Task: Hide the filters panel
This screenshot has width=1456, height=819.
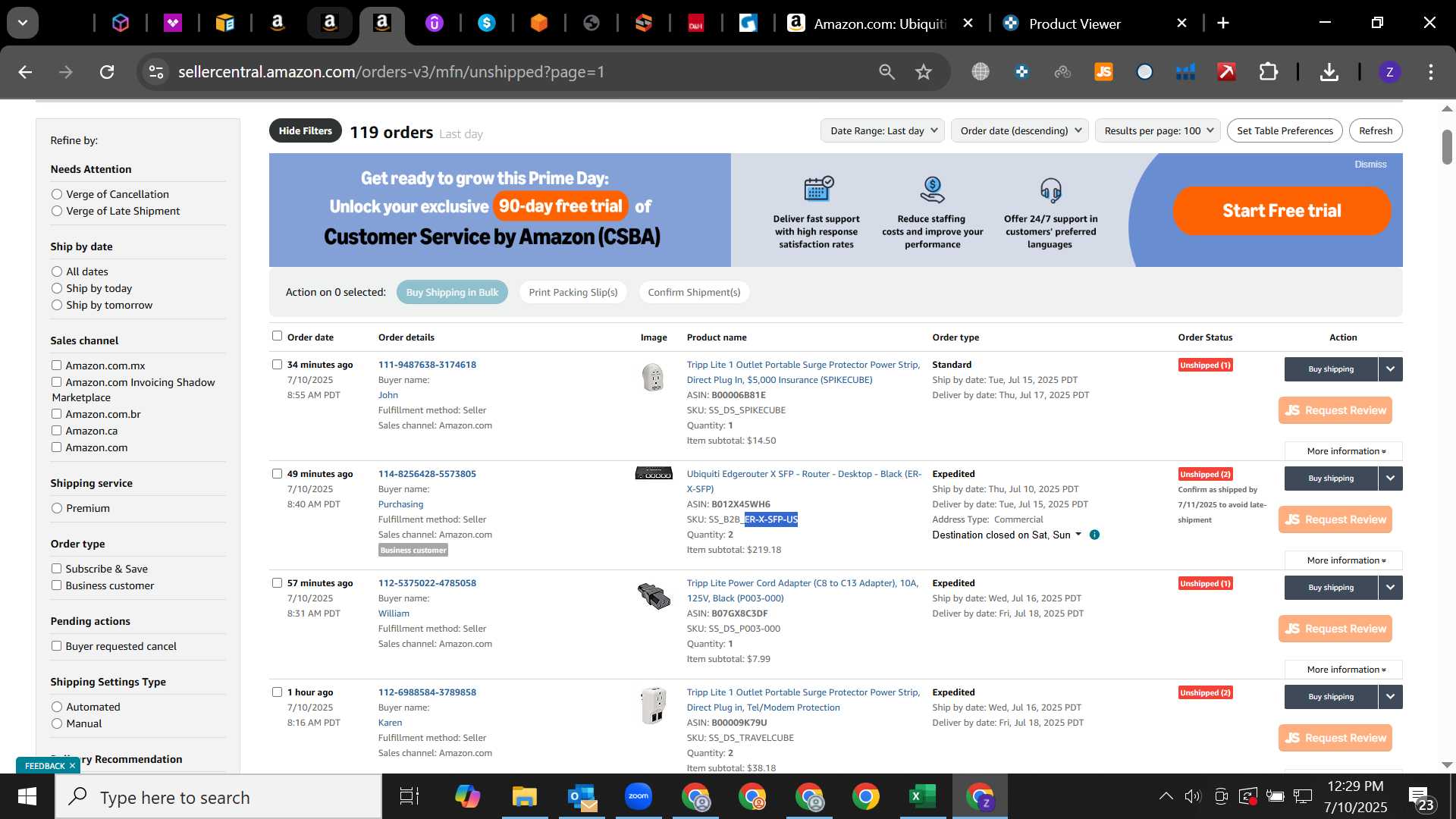Action: pyautogui.click(x=305, y=130)
